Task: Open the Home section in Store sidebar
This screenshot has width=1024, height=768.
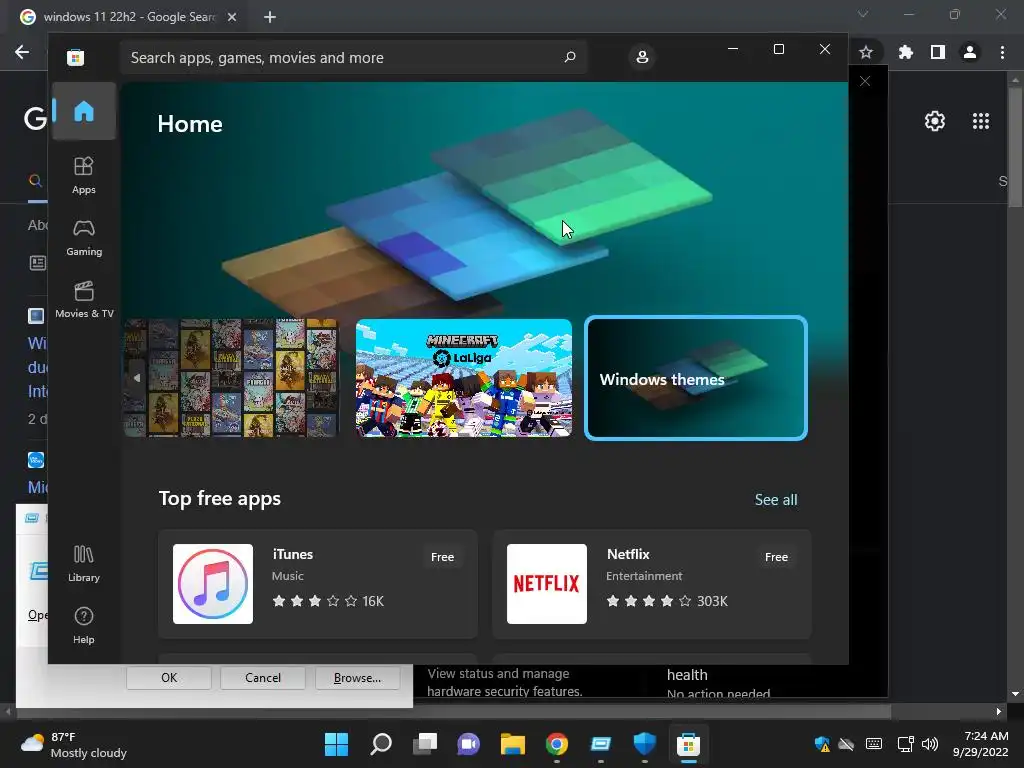Action: pyautogui.click(x=84, y=111)
